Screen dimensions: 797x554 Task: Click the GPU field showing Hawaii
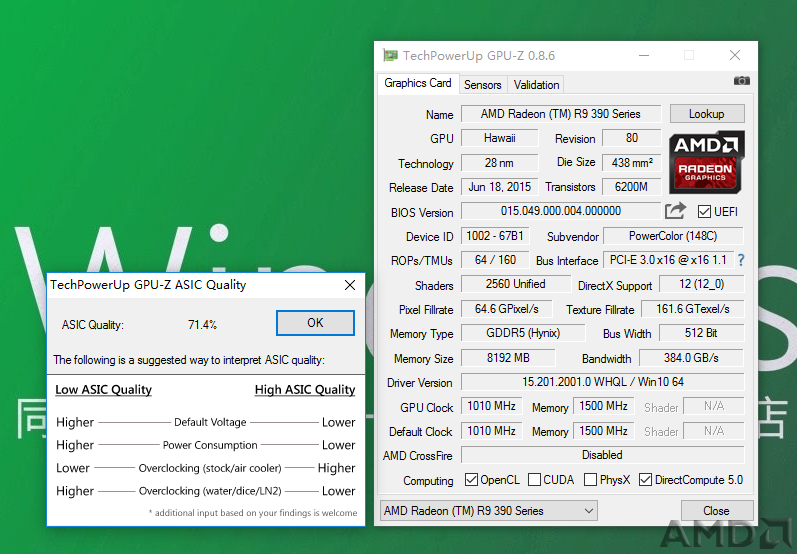500,138
